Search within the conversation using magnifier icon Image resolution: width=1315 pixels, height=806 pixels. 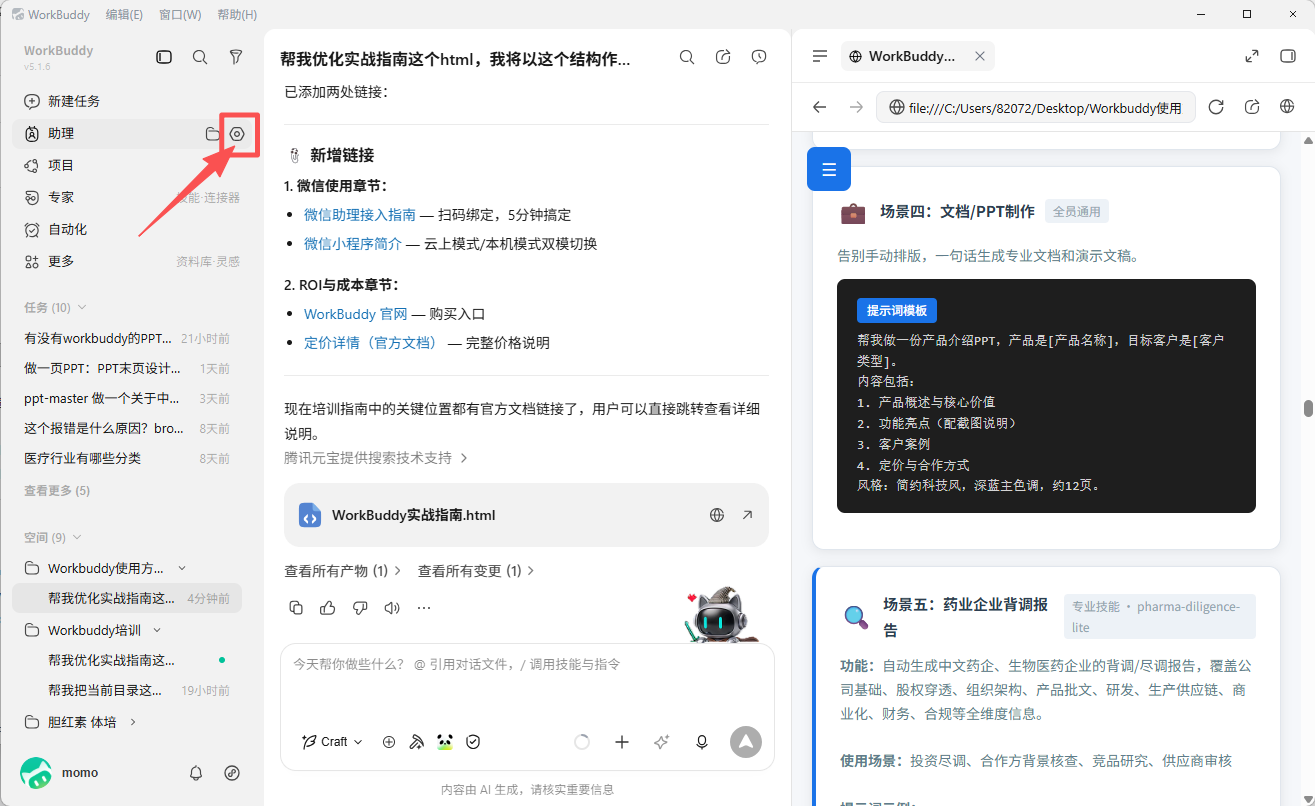tap(687, 57)
